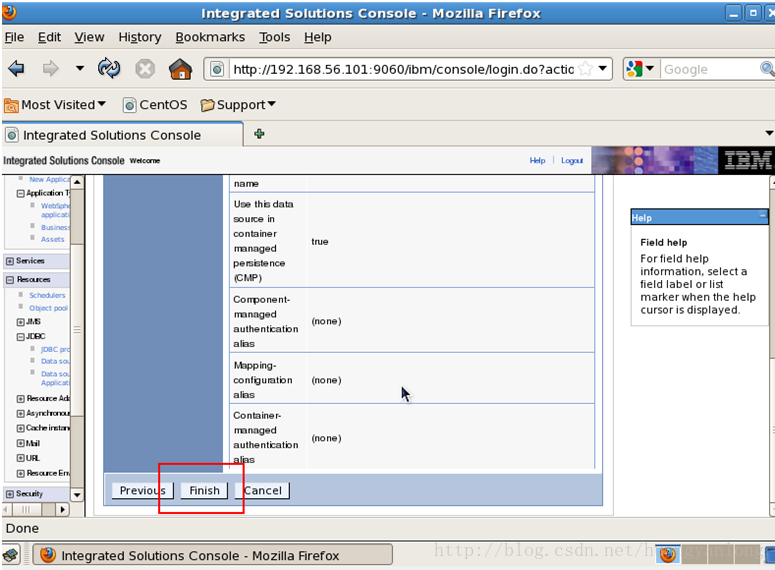Click the URL address field
Viewport: 775px width, 570px height.
[403, 69]
